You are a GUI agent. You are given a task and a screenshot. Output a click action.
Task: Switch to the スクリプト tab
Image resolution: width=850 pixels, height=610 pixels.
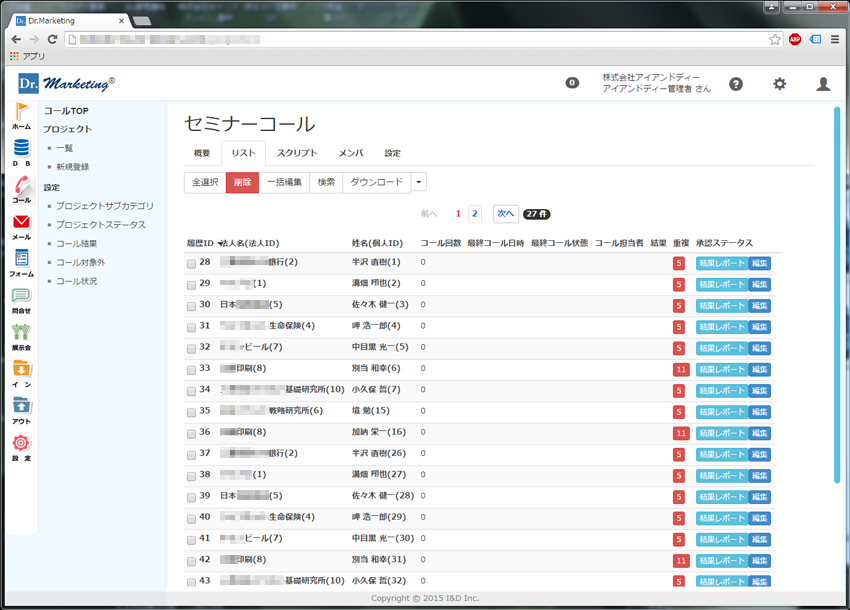(x=297, y=153)
